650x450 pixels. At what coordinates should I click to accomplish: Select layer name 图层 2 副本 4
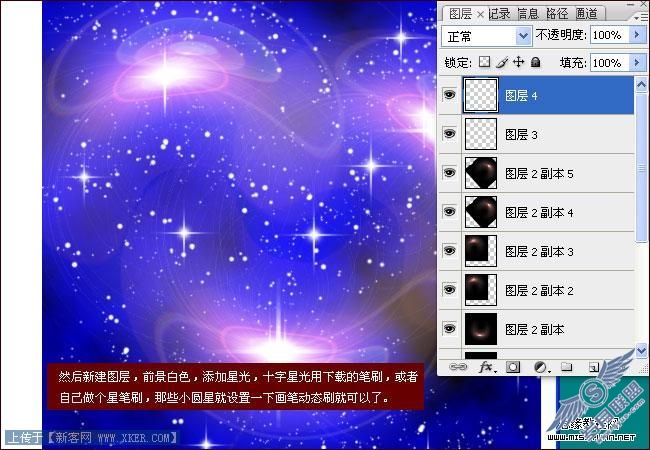tap(539, 213)
